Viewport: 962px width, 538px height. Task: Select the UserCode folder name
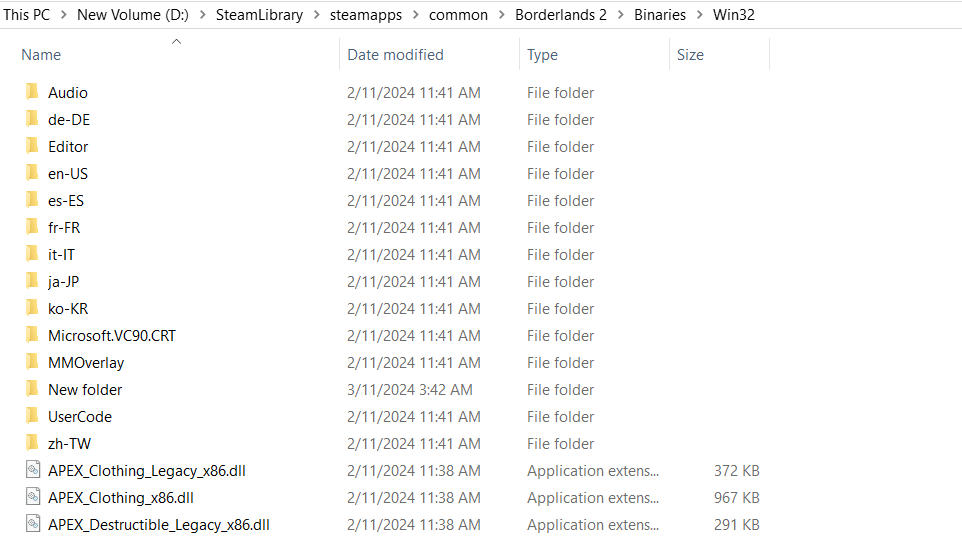pos(80,417)
